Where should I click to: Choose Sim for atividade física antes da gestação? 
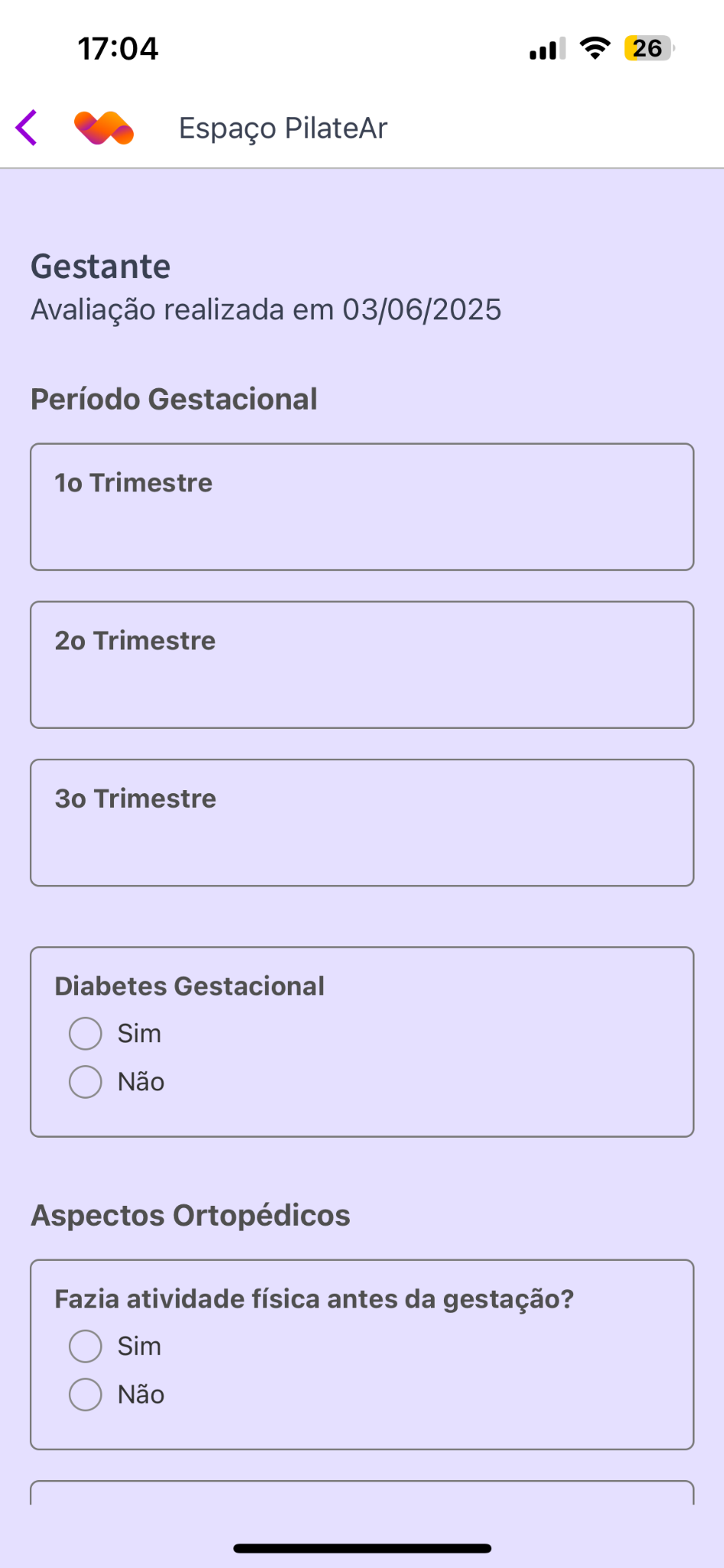click(x=86, y=1346)
